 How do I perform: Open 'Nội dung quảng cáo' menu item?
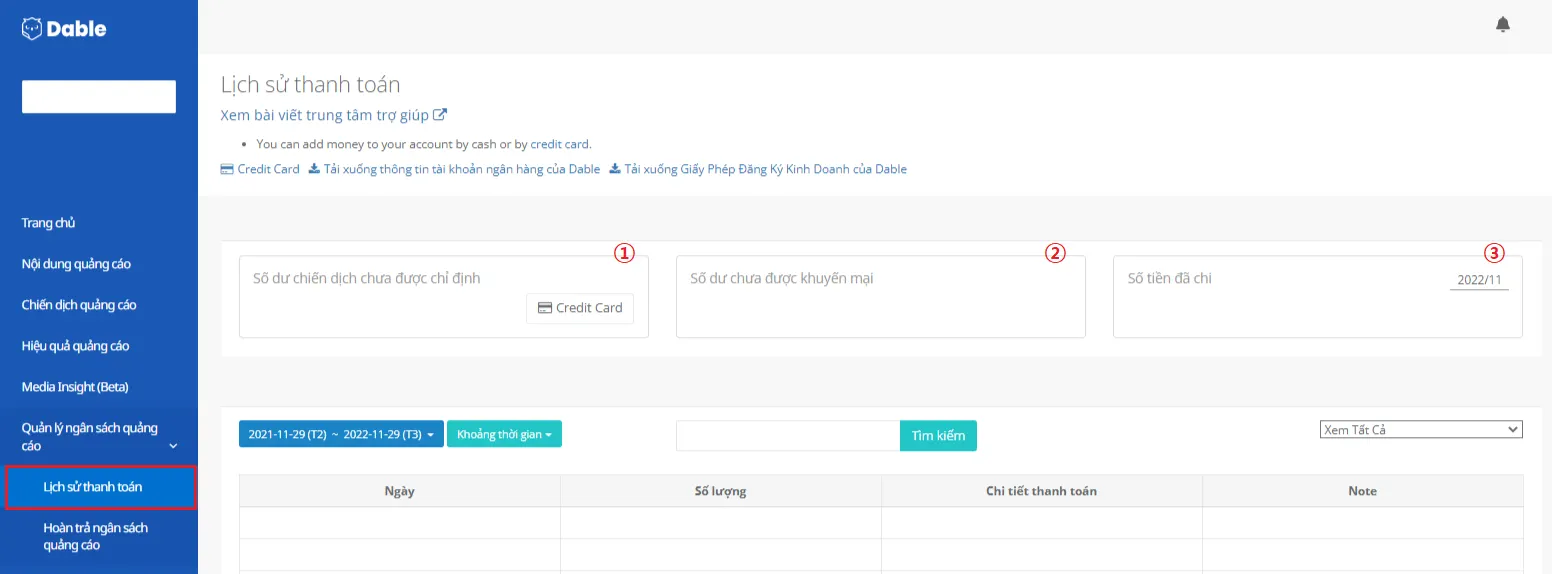click(x=76, y=264)
